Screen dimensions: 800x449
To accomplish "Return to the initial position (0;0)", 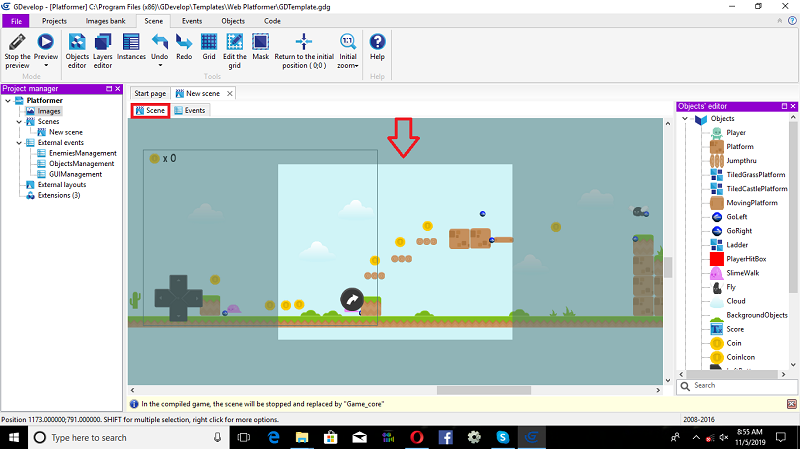I will point(305,42).
